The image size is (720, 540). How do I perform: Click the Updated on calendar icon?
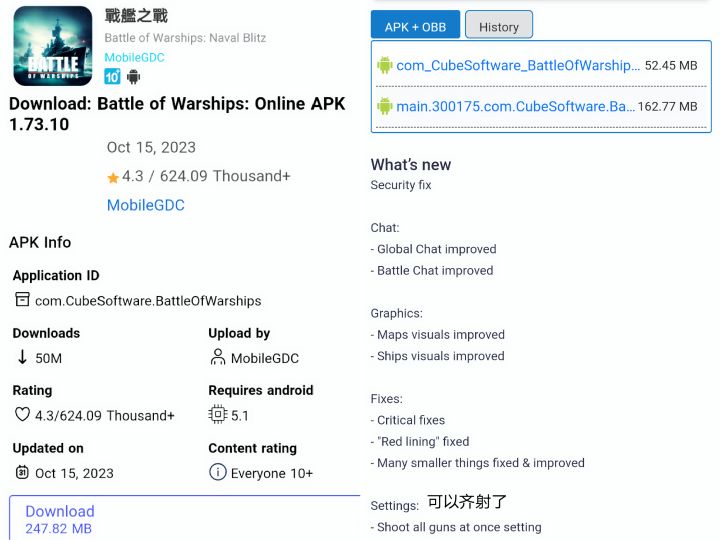click(x=22, y=472)
